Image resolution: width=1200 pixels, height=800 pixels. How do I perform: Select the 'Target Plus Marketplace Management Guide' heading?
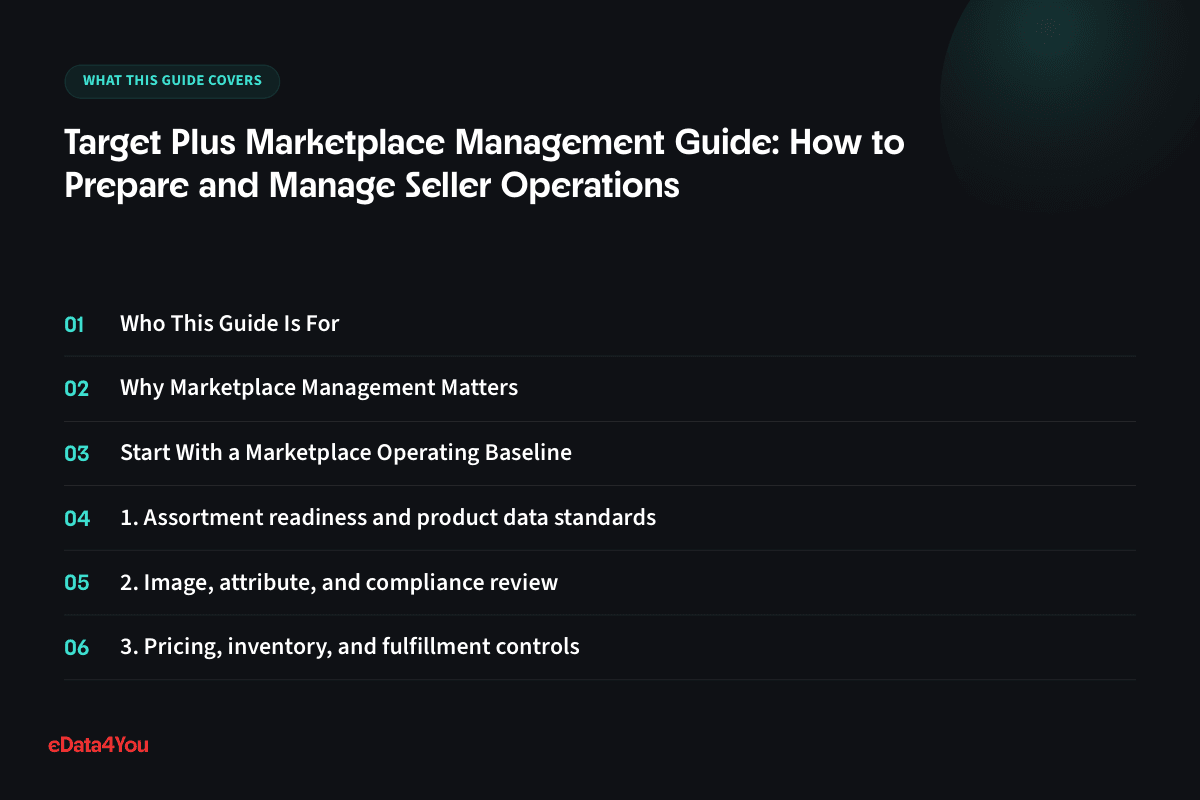[484, 163]
